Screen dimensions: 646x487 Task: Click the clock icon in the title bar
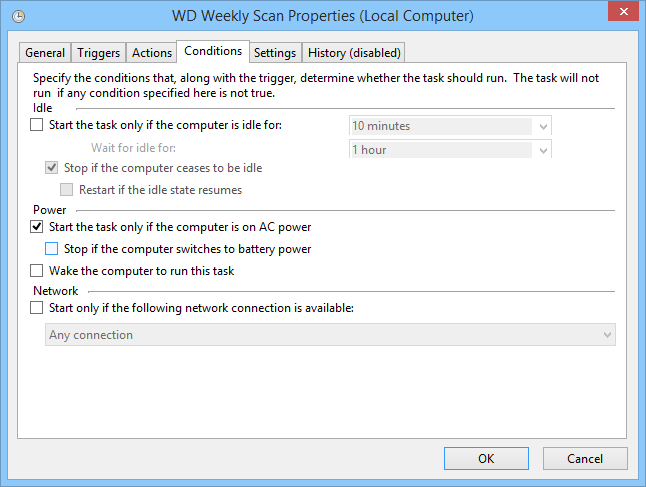[x=20, y=16]
